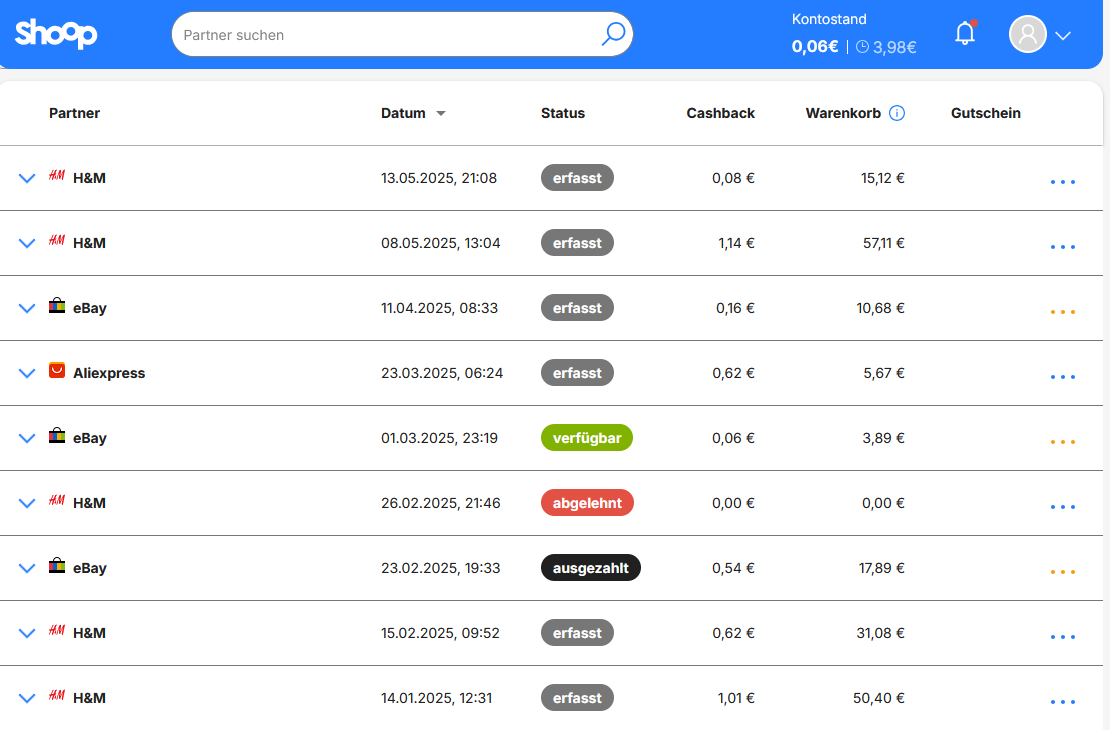
Task: Click the Warenkorb value 17,89 €
Action: [x=881, y=568]
